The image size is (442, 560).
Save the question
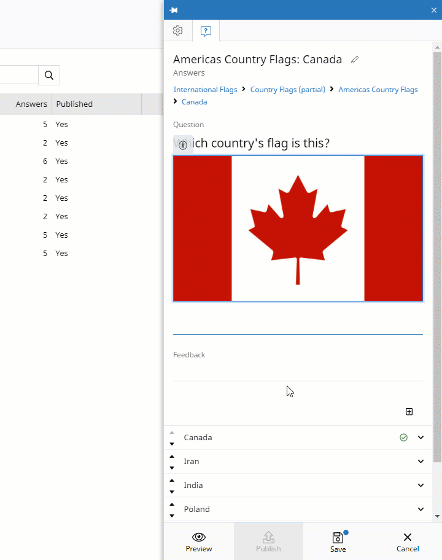[338, 542]
